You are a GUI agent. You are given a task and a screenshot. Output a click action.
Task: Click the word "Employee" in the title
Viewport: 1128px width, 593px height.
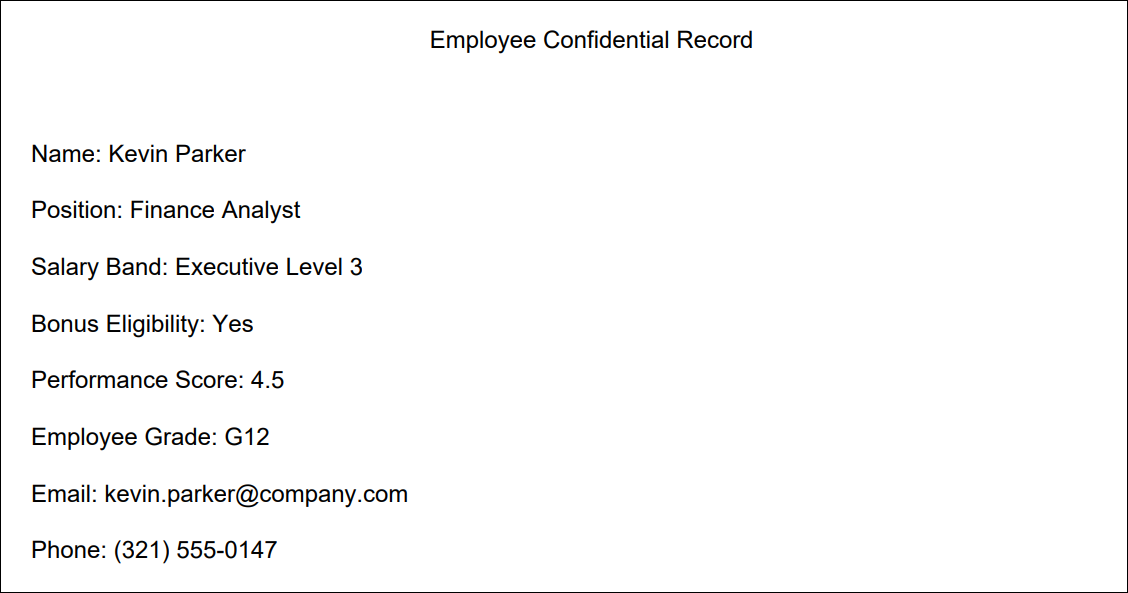point(483,40)
